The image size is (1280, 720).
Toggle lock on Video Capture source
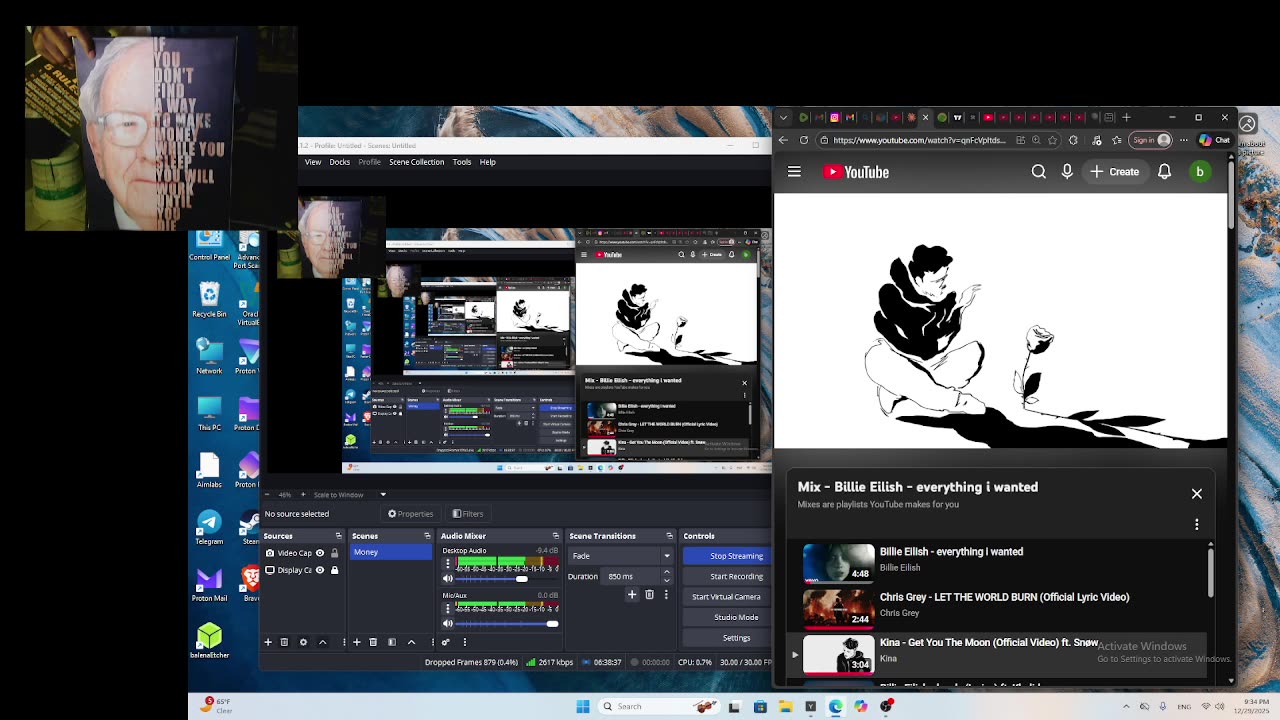334,553
